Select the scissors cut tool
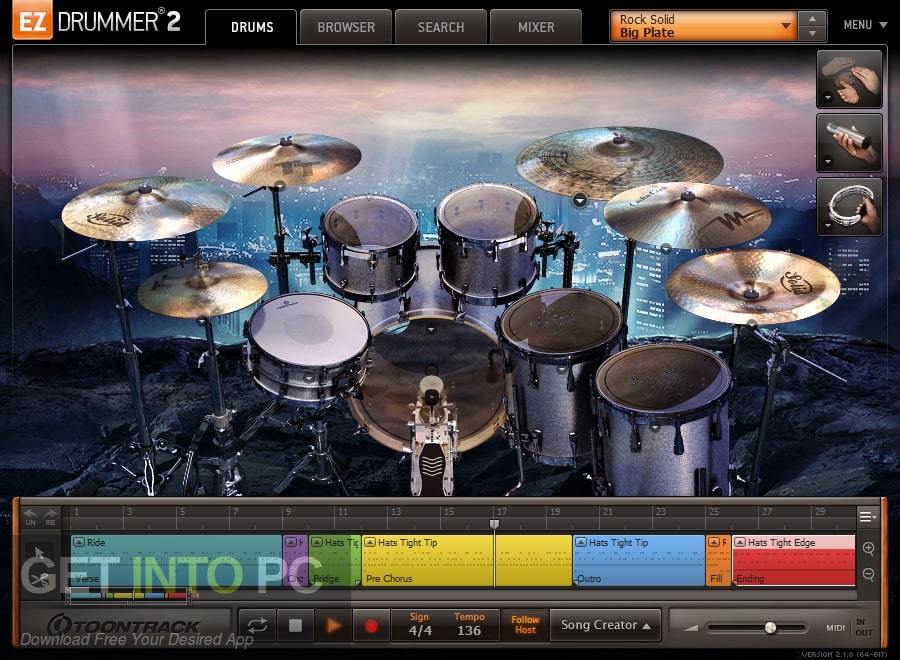The height and width of the screenshot is (660, 900). (x=40, y=579)
